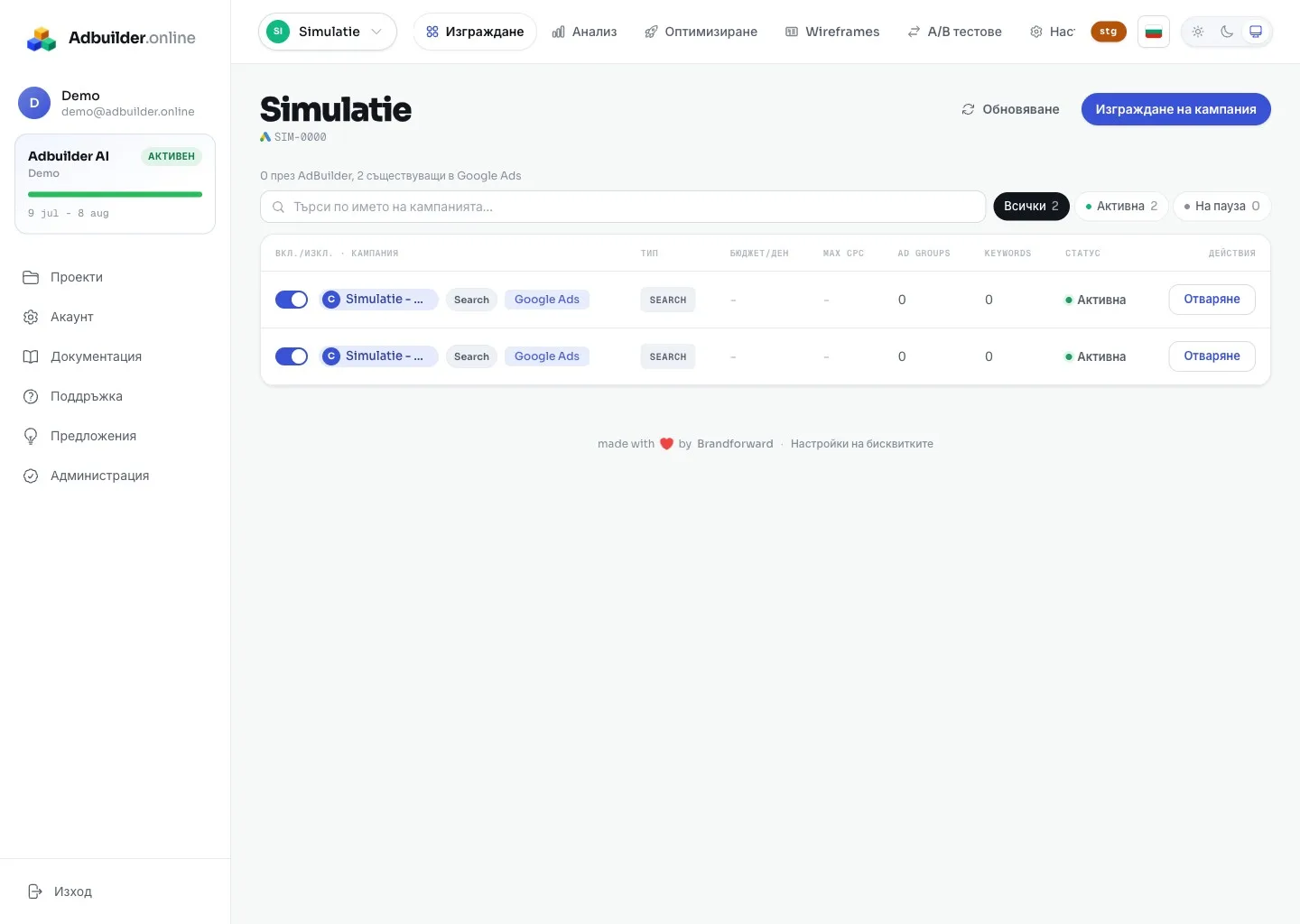
Task: Click the Bulgarian flag language icon
Action: coord(1154,32)
